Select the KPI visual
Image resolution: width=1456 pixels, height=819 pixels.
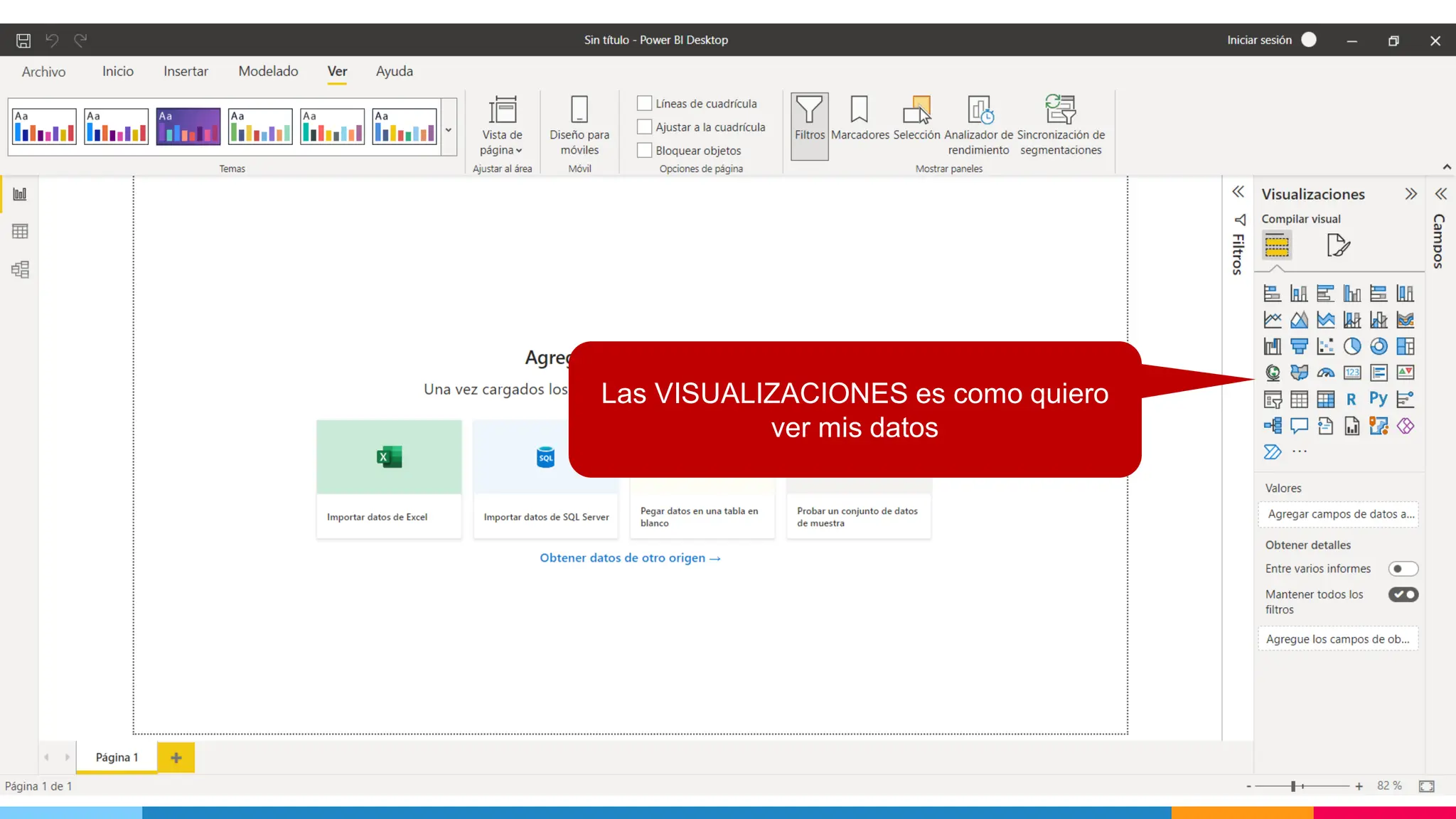point(1406,373)
